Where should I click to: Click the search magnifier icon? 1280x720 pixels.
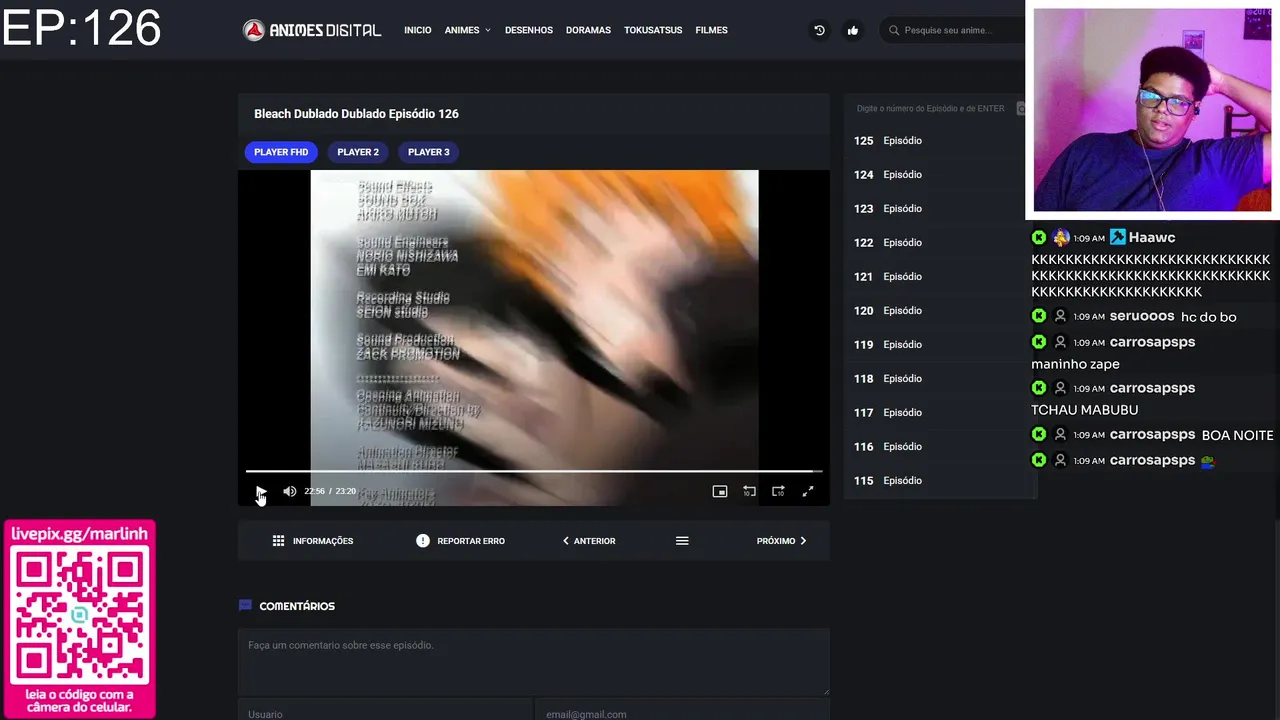(x=894, y=30)
